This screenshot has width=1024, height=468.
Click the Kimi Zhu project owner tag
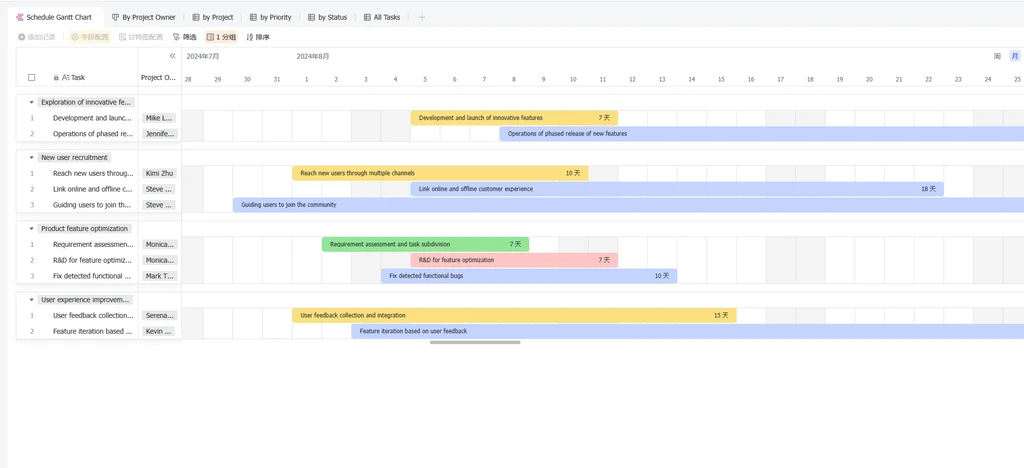159,174
